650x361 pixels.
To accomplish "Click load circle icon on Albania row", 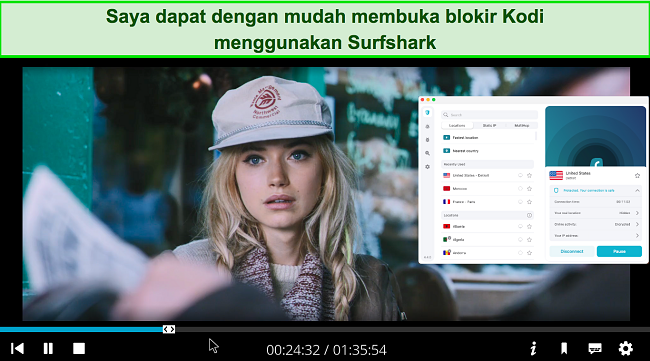I will pyautogui.click(x=520, y=227).
